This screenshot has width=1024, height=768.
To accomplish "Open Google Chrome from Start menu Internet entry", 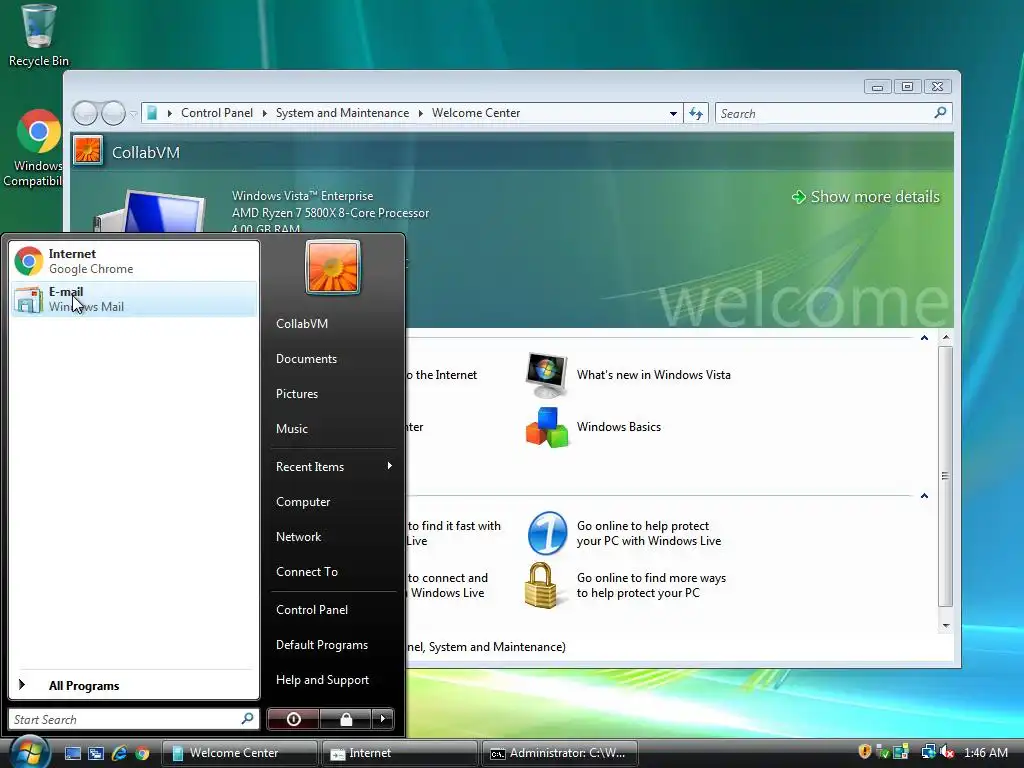I will (x=134, y=261).
